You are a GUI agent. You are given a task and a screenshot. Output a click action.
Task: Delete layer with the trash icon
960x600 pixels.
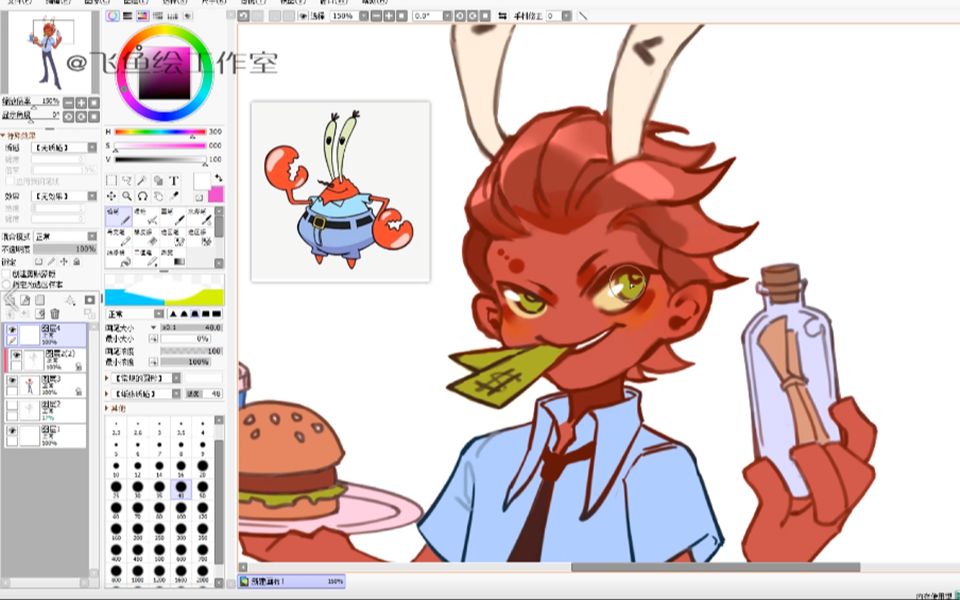(54, 313)
